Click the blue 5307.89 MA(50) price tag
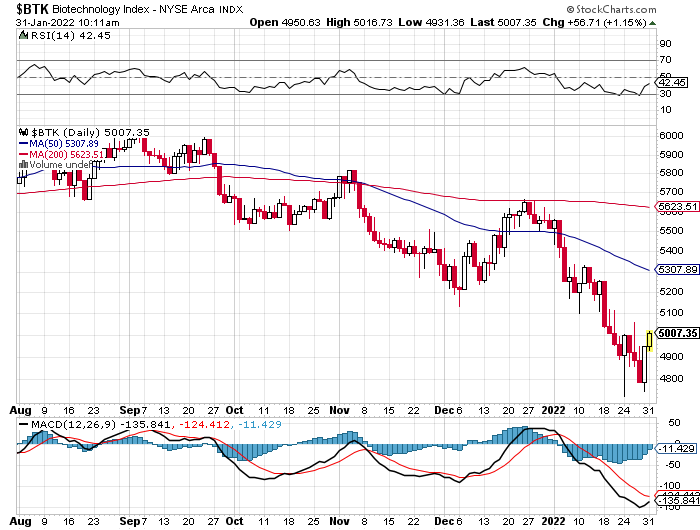 click(x=675, y=270)
